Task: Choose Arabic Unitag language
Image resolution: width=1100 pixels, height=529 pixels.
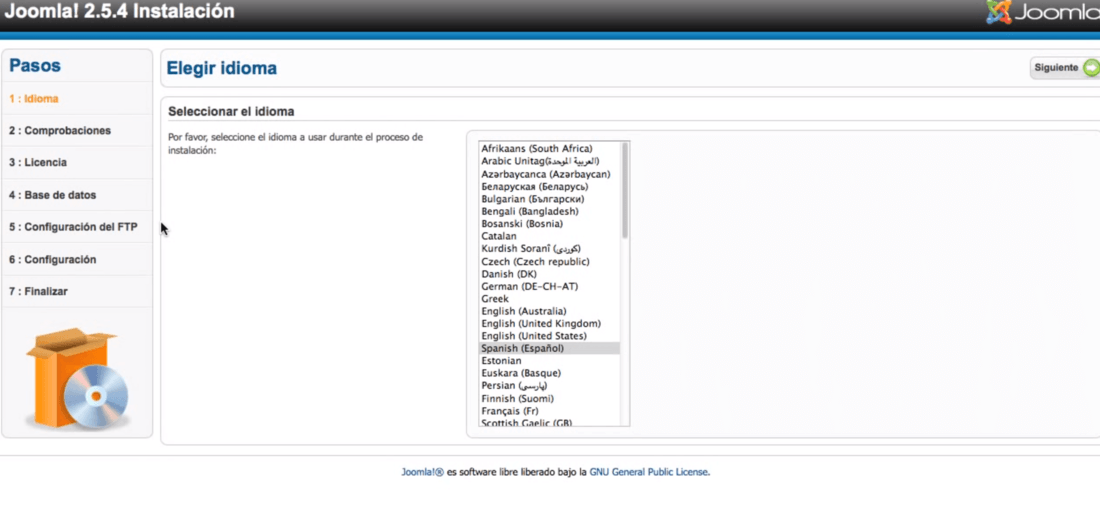Action: (549, 161)
